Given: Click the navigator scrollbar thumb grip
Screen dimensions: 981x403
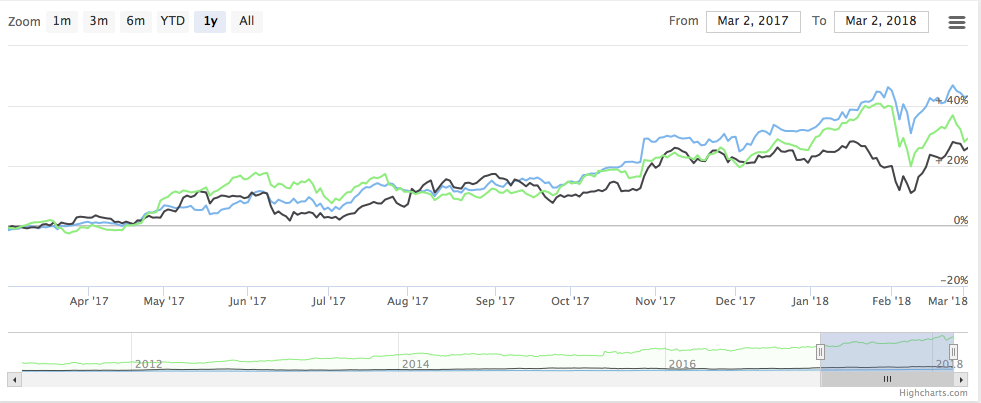Looking at the screenshot, I should pyautogui.click(x=887, y=379).
